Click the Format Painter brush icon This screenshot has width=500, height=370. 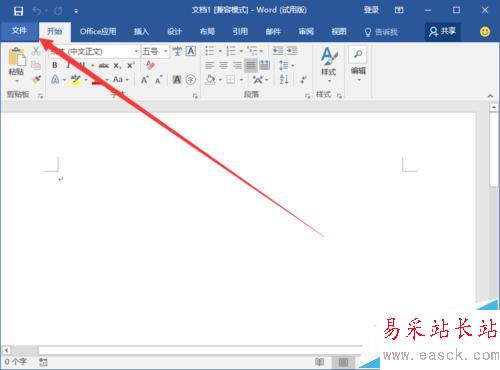click(x=36, y=79)
